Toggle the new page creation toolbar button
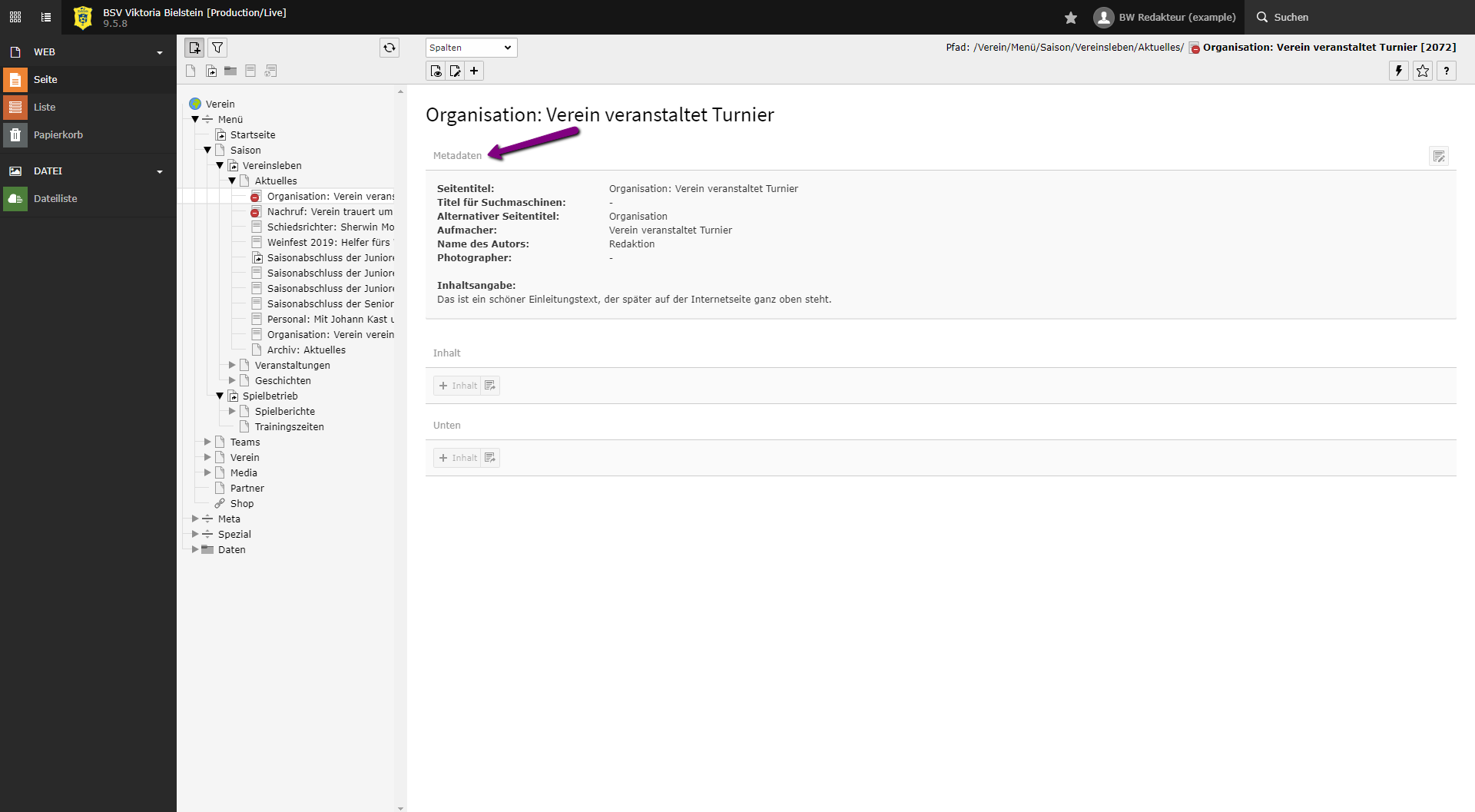The width and height of the screenshot is (1475, 812). [194, 48]
